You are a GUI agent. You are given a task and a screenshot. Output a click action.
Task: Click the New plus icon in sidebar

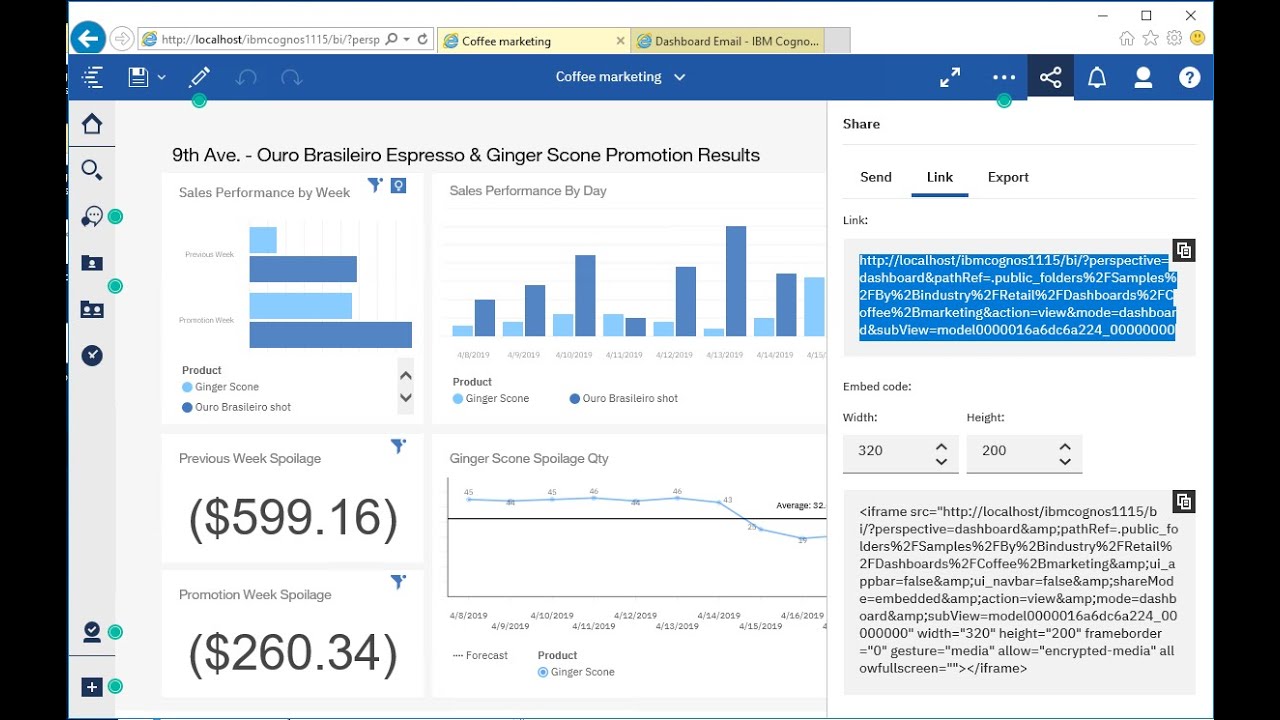92,686
